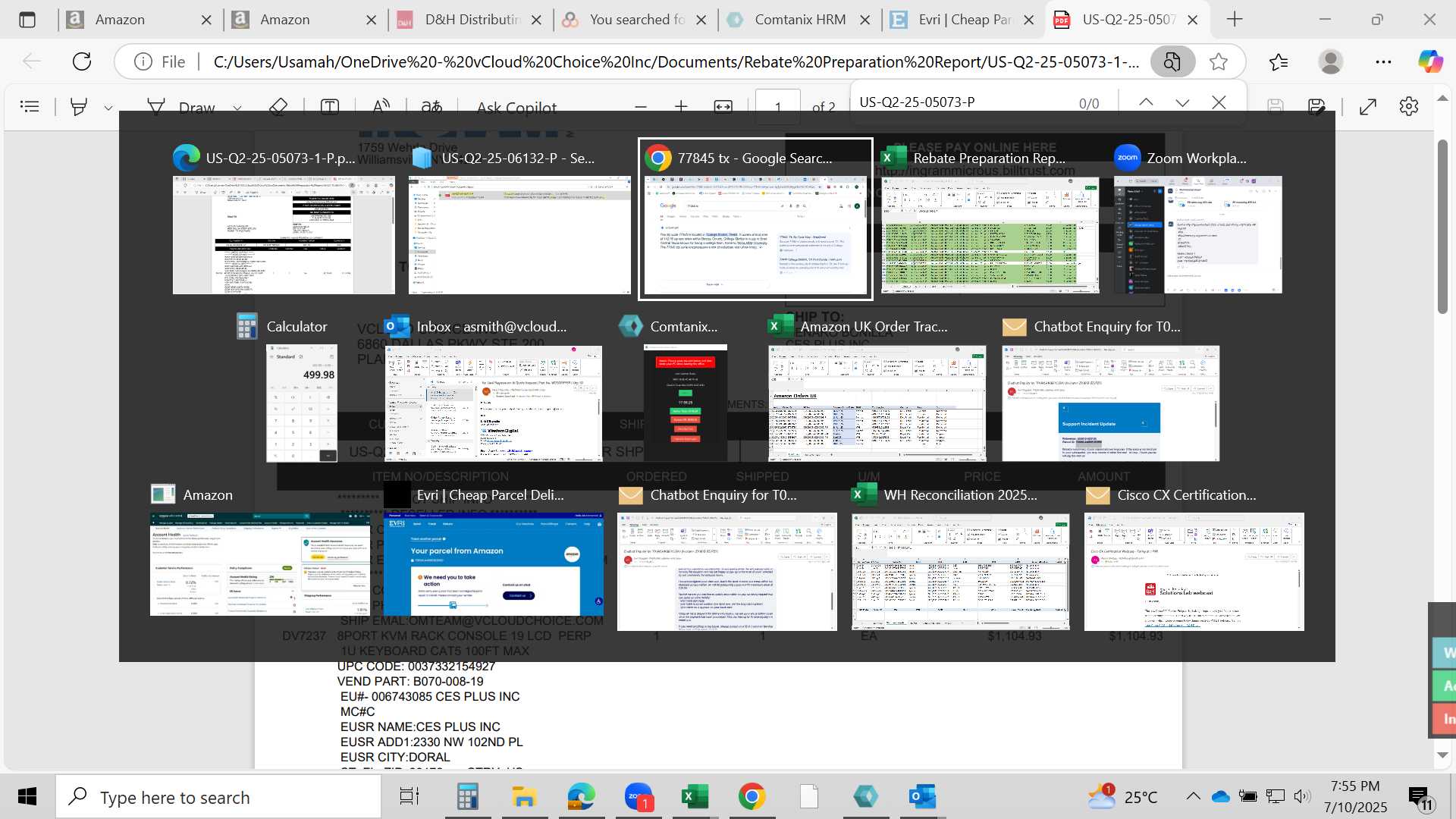The height and width of the screenshot is (819, 1456).
Task: Switch to Calculator window
Action: (302, 403)
